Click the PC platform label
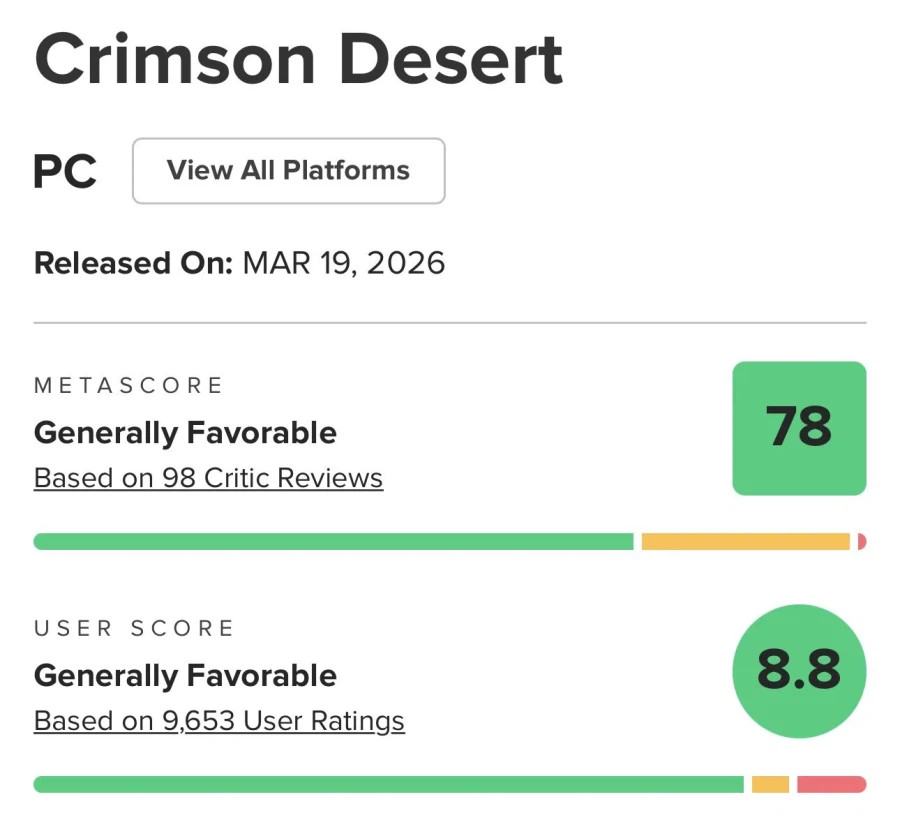This screenshot has height=827, width=900. (65, 172)
